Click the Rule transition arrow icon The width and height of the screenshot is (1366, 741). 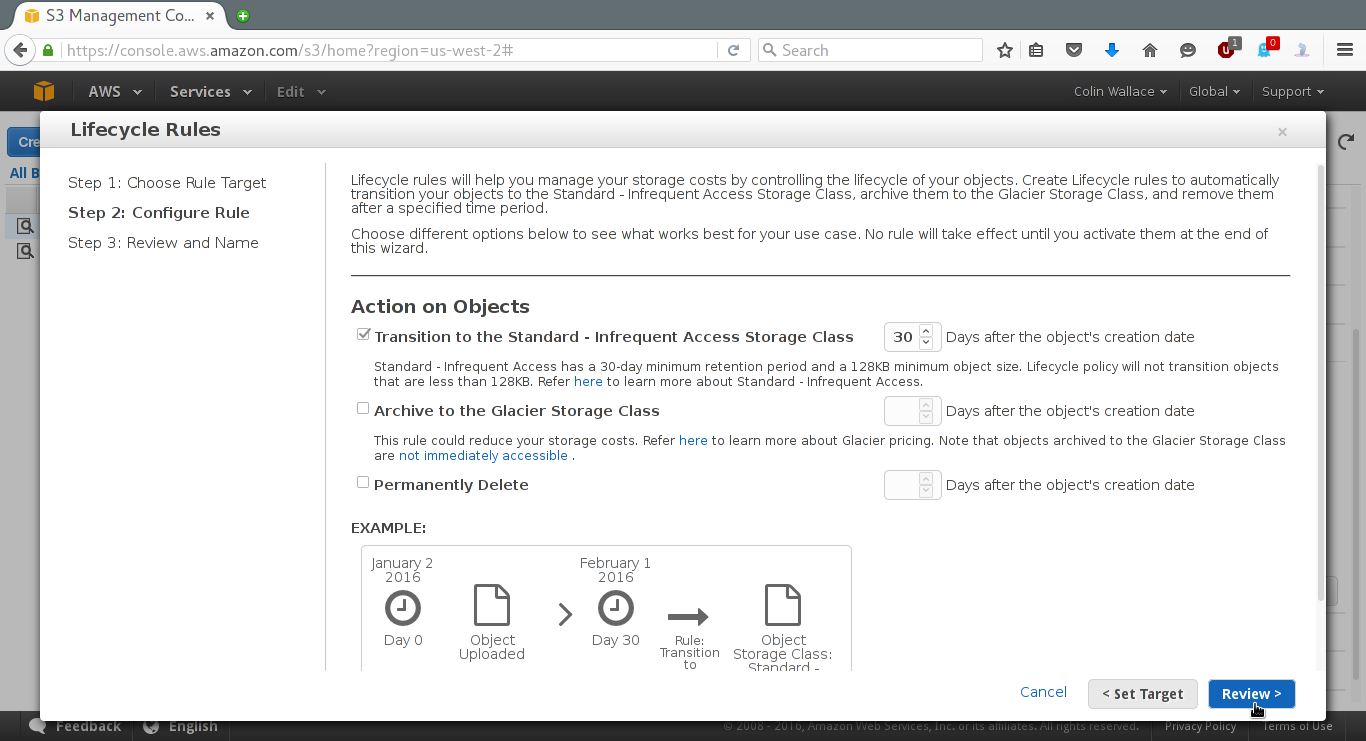coord(688,617)
